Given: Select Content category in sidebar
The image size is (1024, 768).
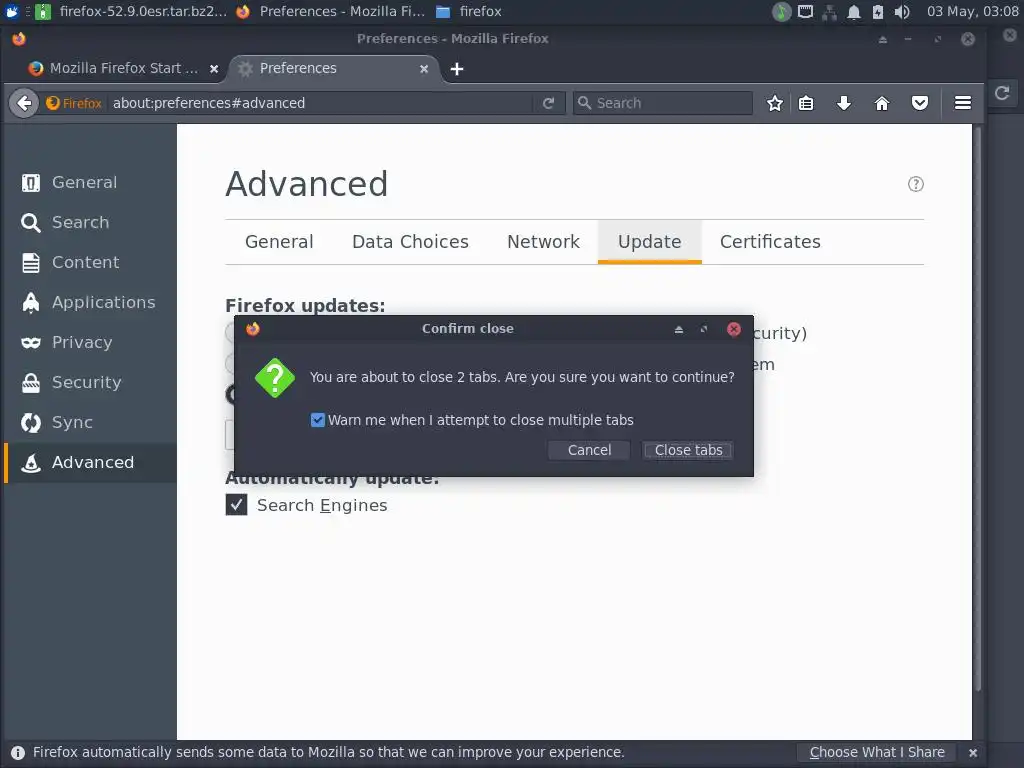Looking at the screenshot, I should pos(88,263).
